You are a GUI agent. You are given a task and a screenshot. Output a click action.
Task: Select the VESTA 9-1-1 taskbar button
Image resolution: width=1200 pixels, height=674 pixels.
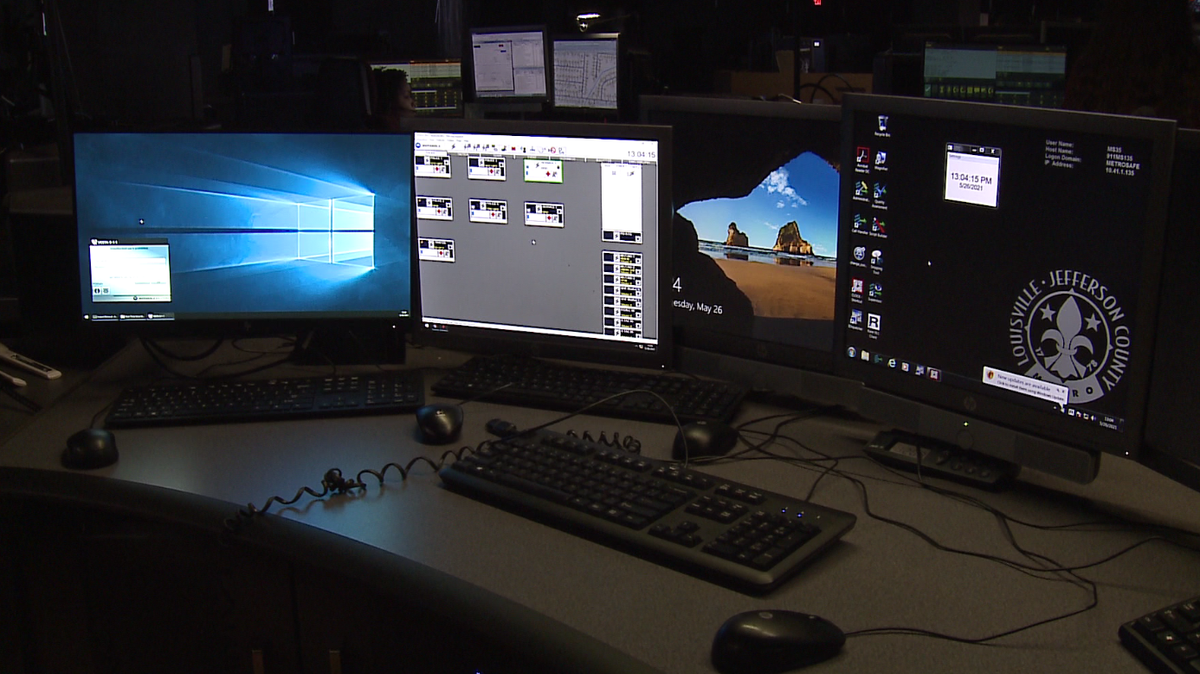160,317
